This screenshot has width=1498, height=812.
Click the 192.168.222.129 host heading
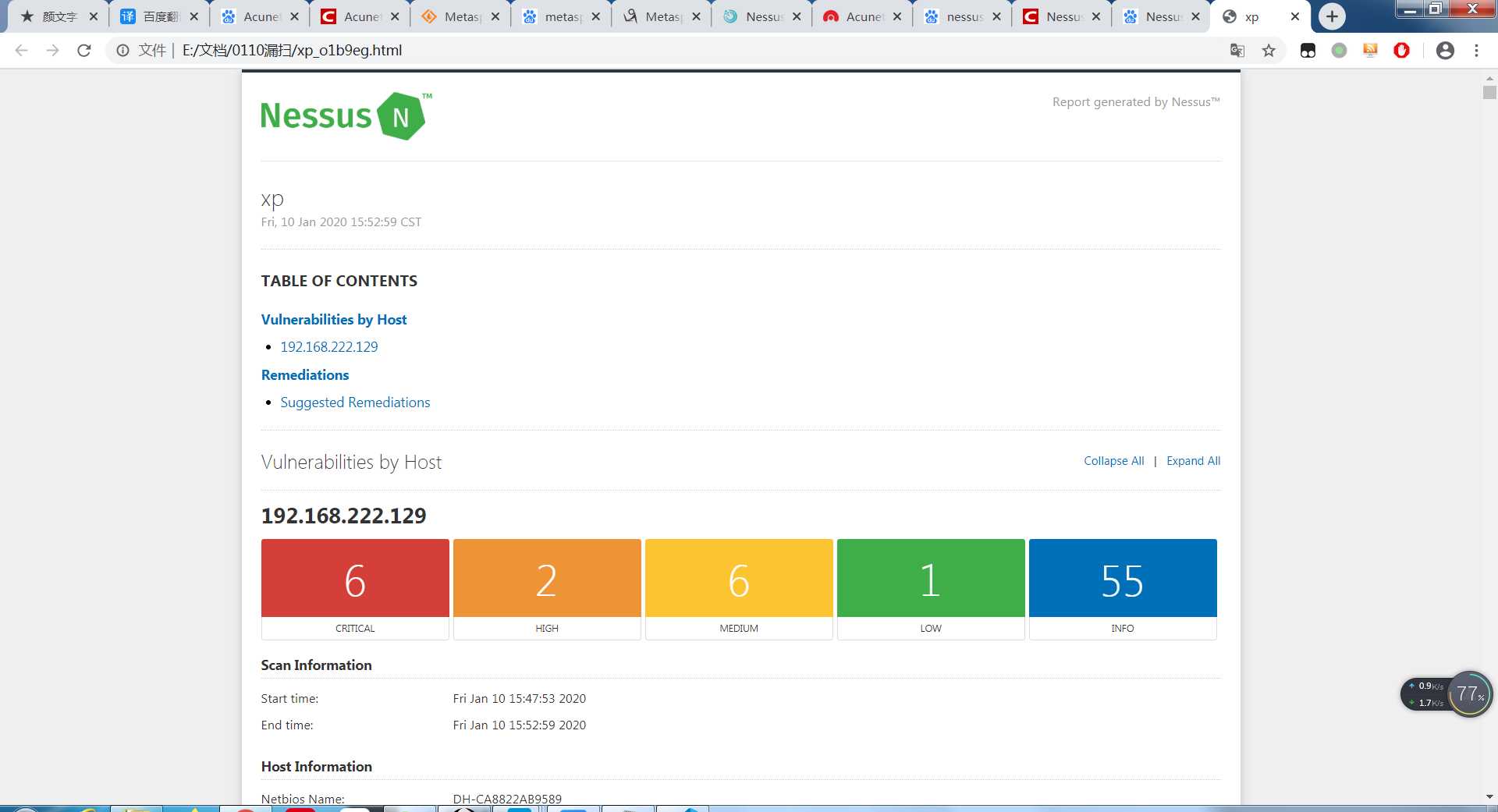point(343,516)
